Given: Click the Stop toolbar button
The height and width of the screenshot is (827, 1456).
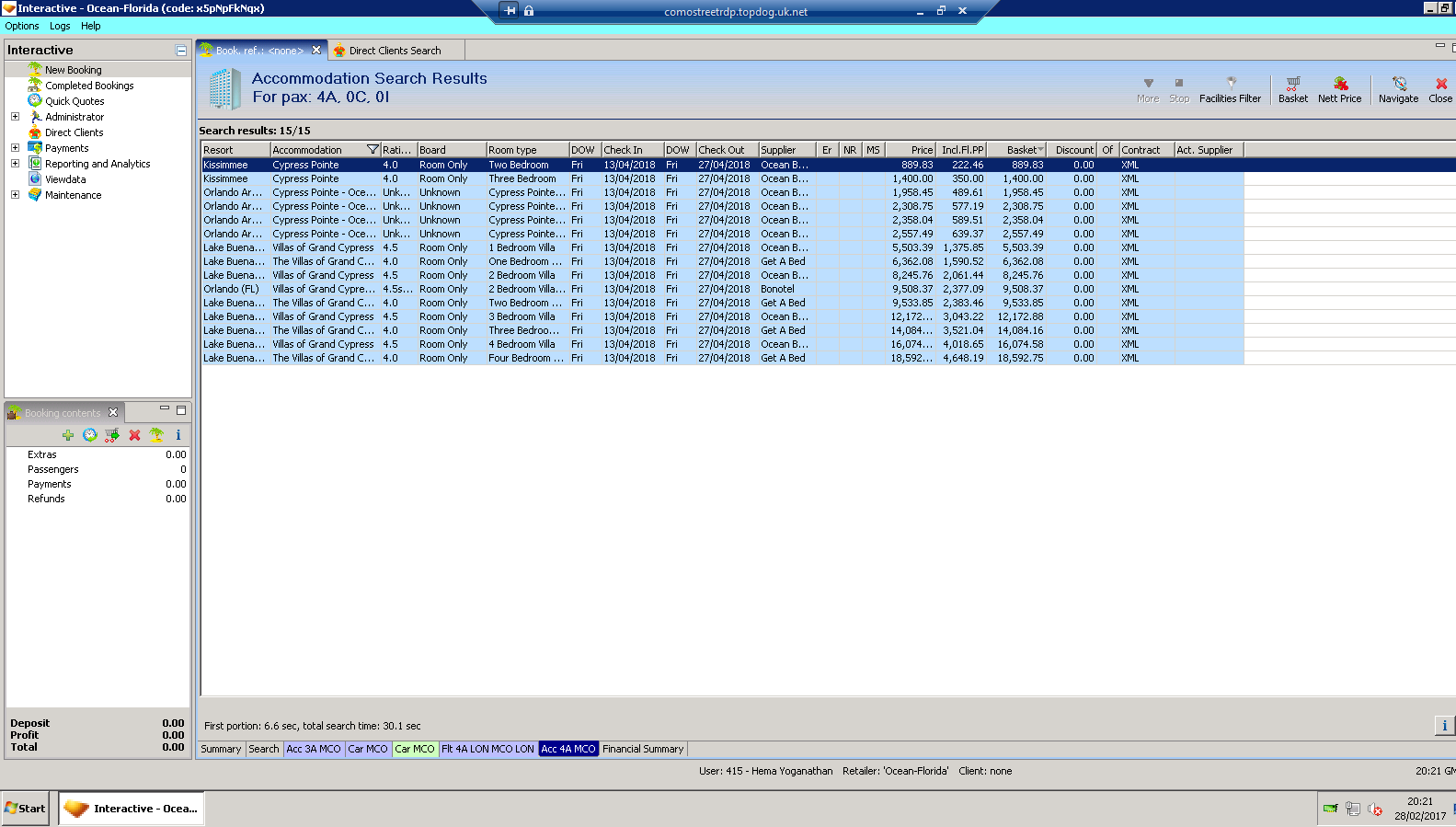Looking at the screenshot, I should click(x=1179, y=89).
